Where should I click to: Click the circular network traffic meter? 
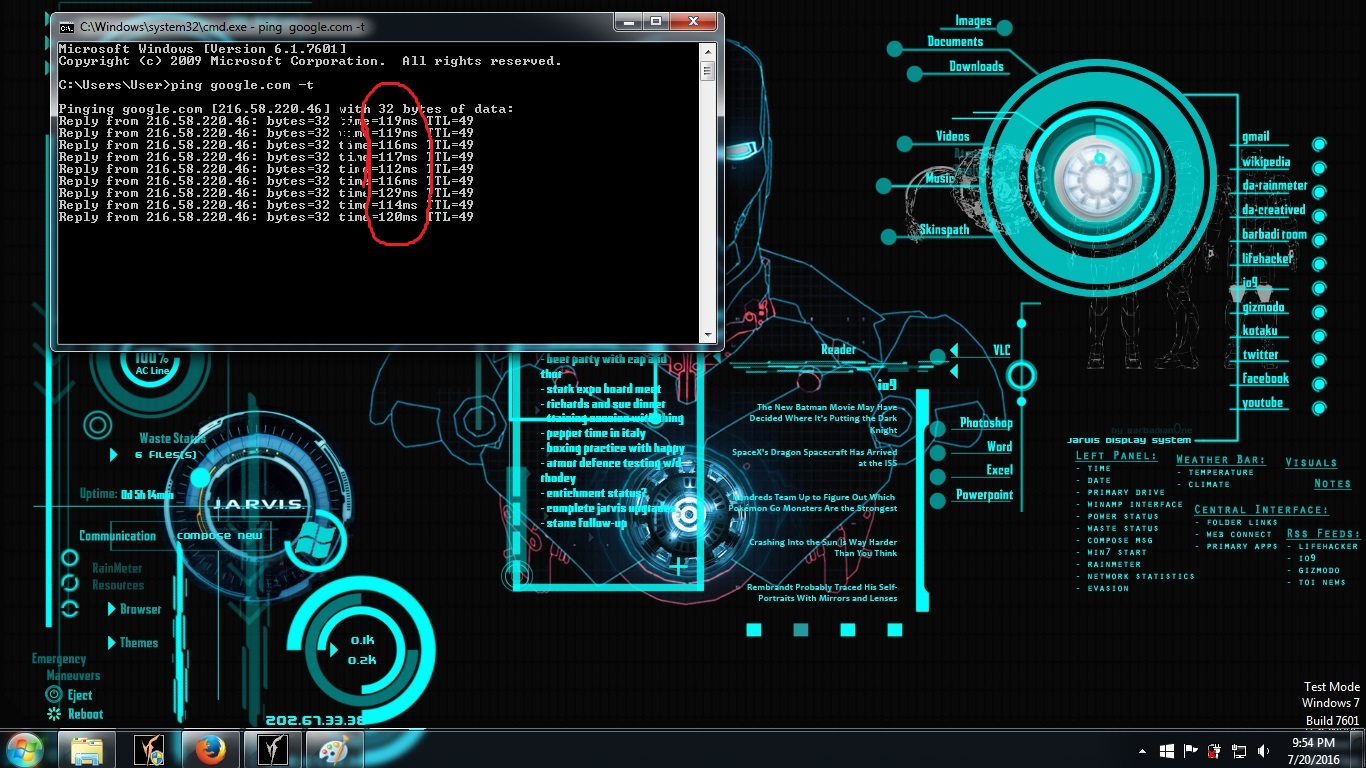(x=361, y=649)
